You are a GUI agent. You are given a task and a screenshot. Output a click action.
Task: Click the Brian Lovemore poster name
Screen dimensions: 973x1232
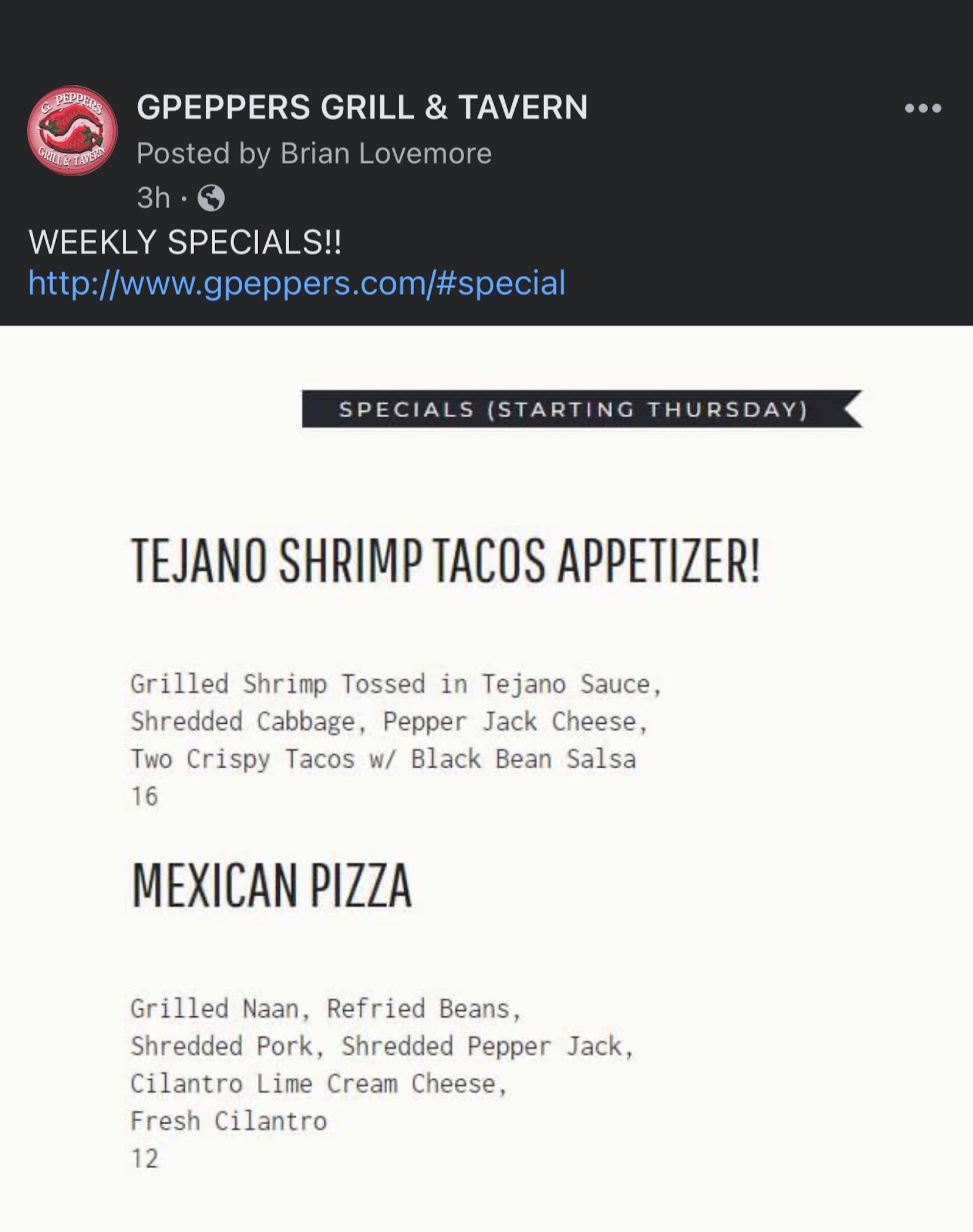coord(386,153)
